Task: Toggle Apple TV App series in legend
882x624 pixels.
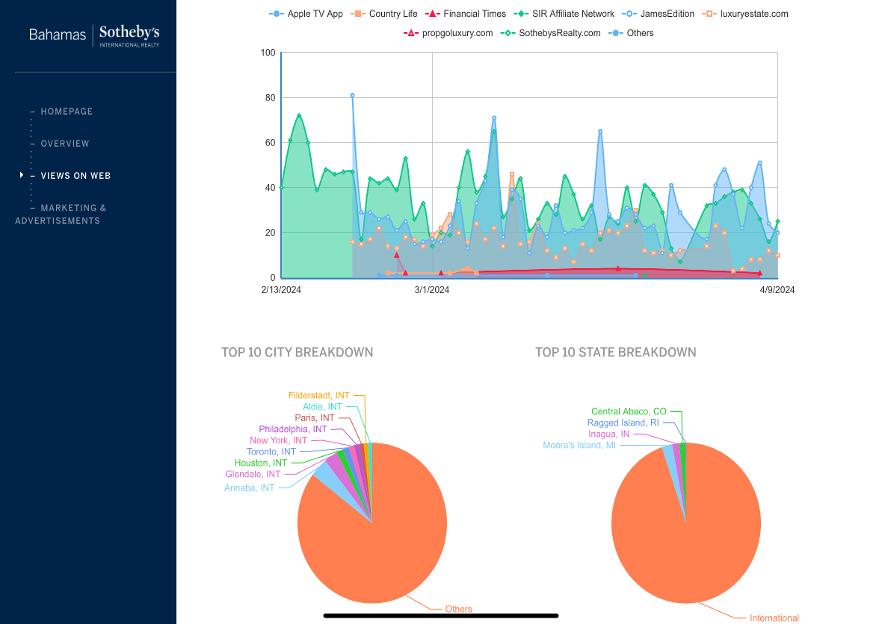Action: tap(306, 14)
